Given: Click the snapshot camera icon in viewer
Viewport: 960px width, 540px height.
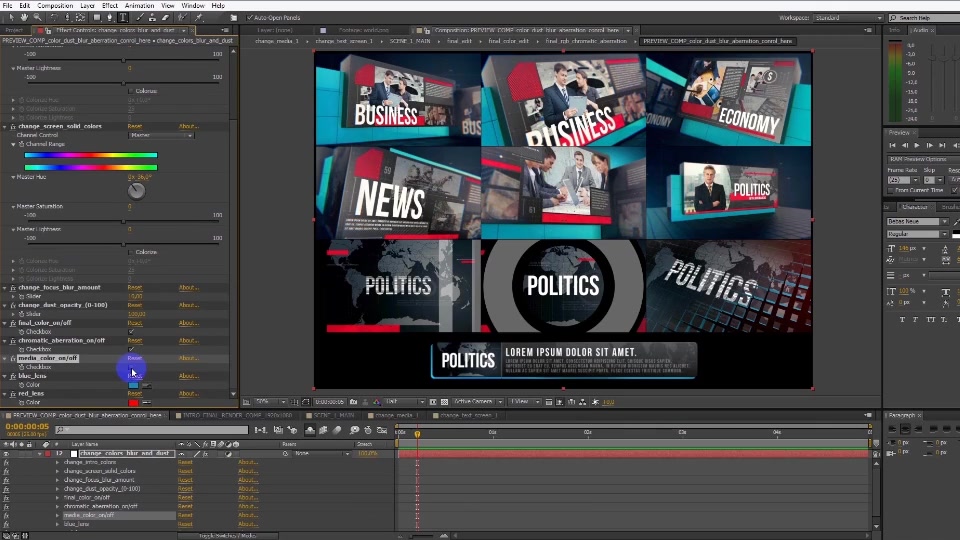Looking at the screenshot, I should click(353, 402).
